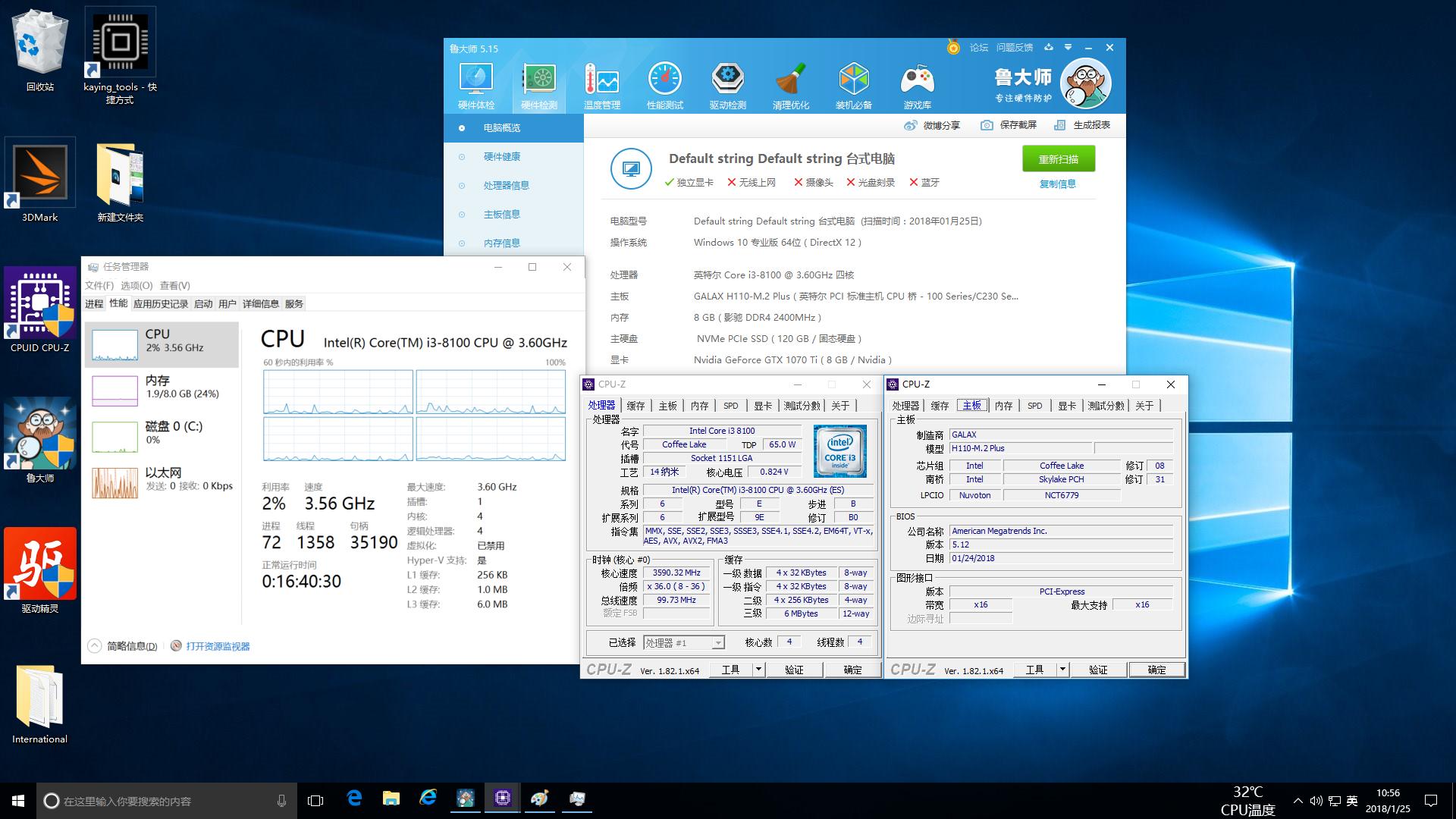This screenshot has width=1456, height=819.
Task: Click the 重新扫描 button in 鲁大师
Action: [x=1057, y=158]
